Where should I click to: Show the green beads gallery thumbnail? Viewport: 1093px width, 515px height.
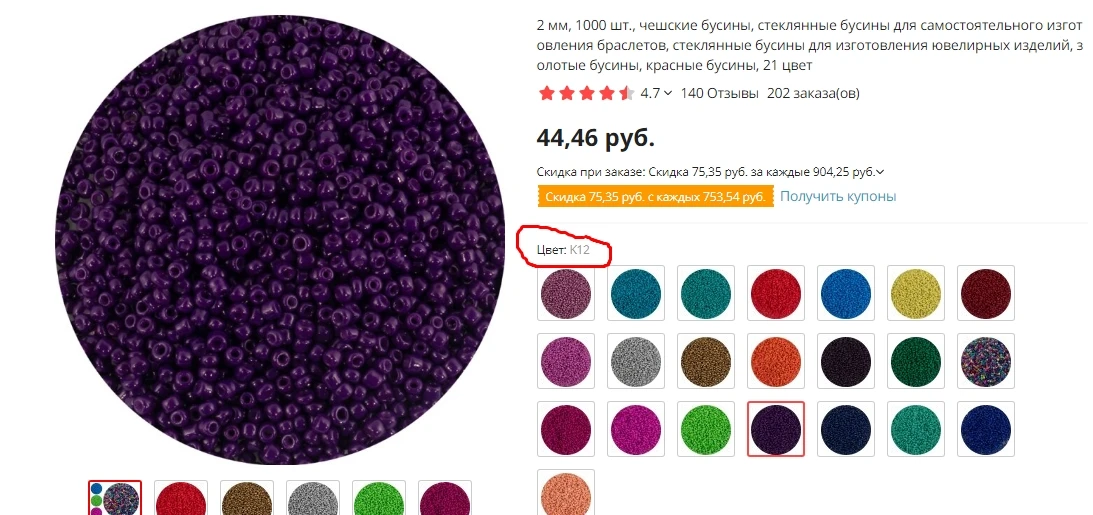(x=379, y=498)
